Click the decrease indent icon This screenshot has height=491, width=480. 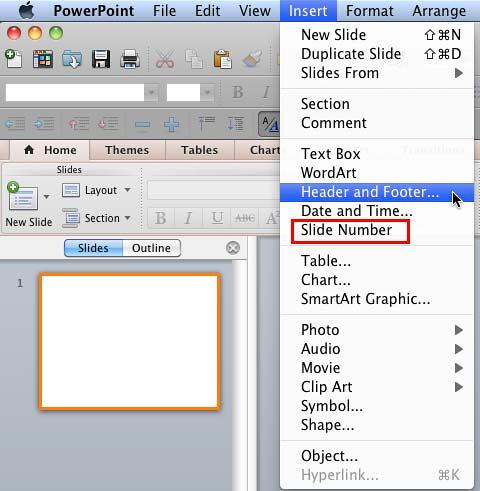(x=15, y=124)
